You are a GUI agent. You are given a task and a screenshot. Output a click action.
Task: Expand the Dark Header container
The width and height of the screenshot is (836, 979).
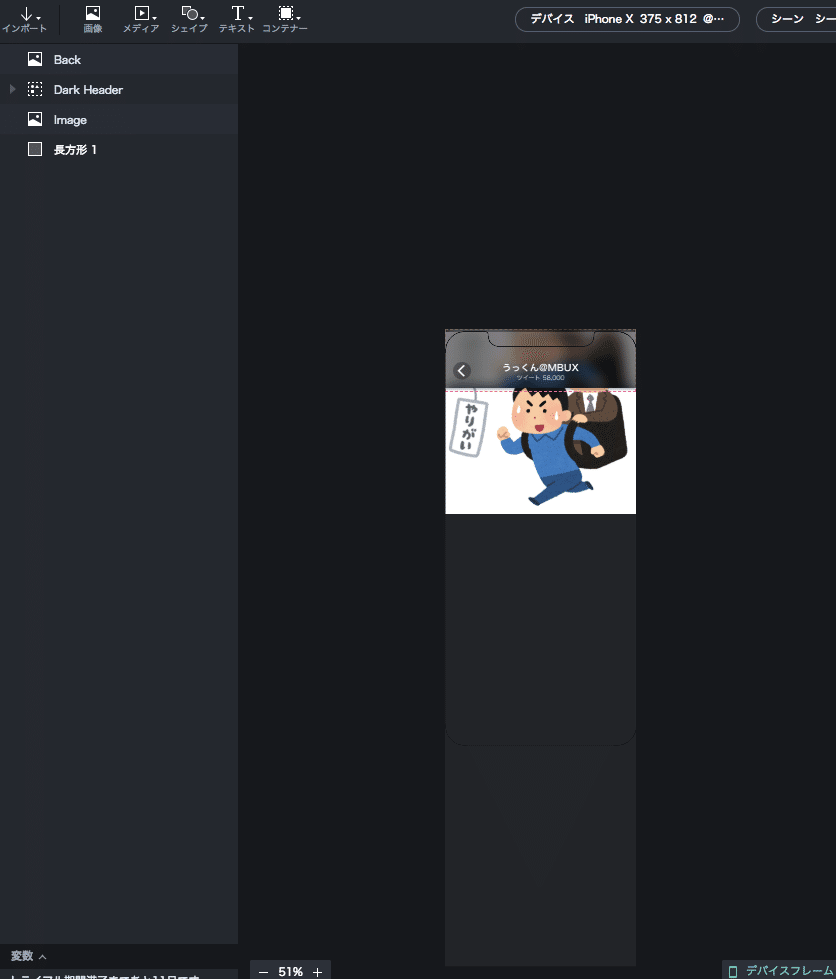[x=12, y=89]
